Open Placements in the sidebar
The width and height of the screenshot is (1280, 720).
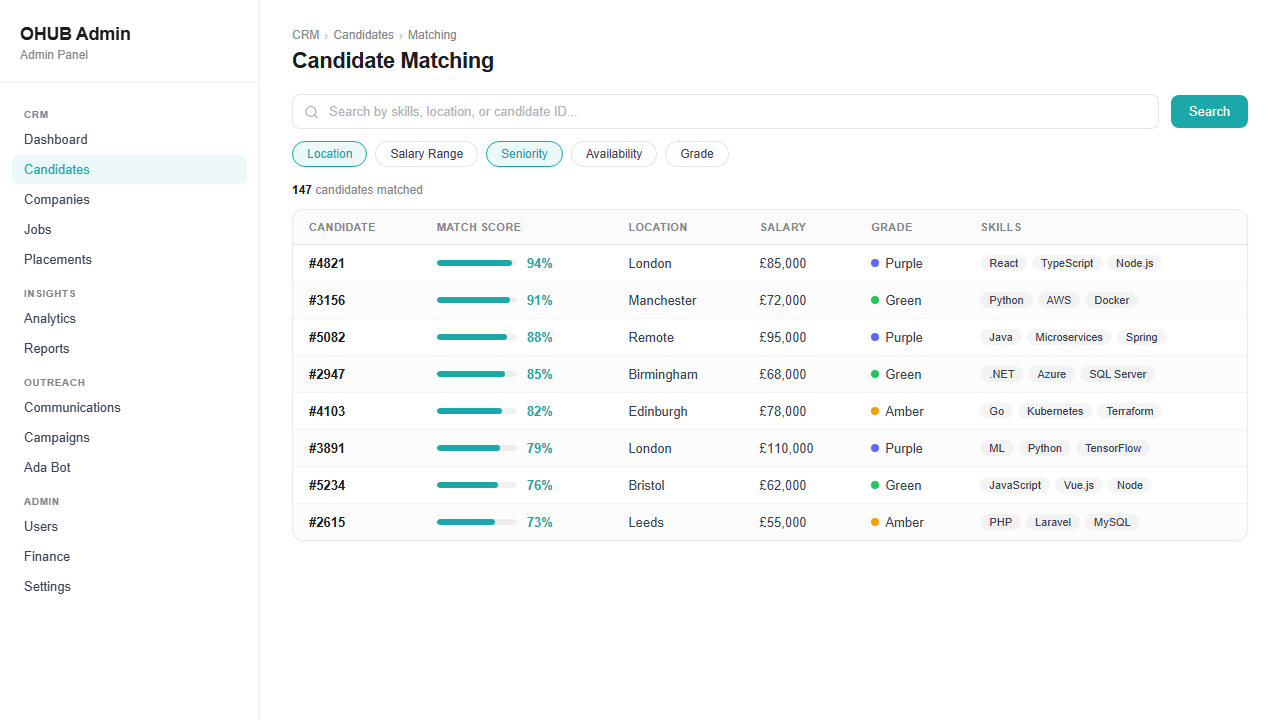click(129, 260)
